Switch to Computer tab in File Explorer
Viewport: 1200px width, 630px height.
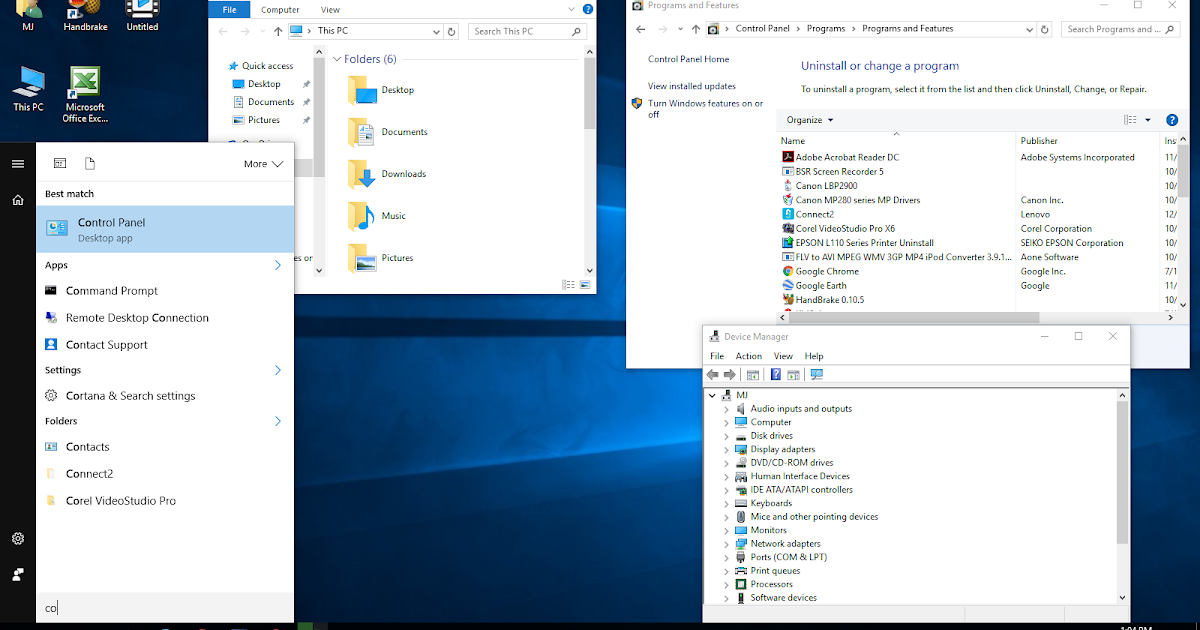280,9
